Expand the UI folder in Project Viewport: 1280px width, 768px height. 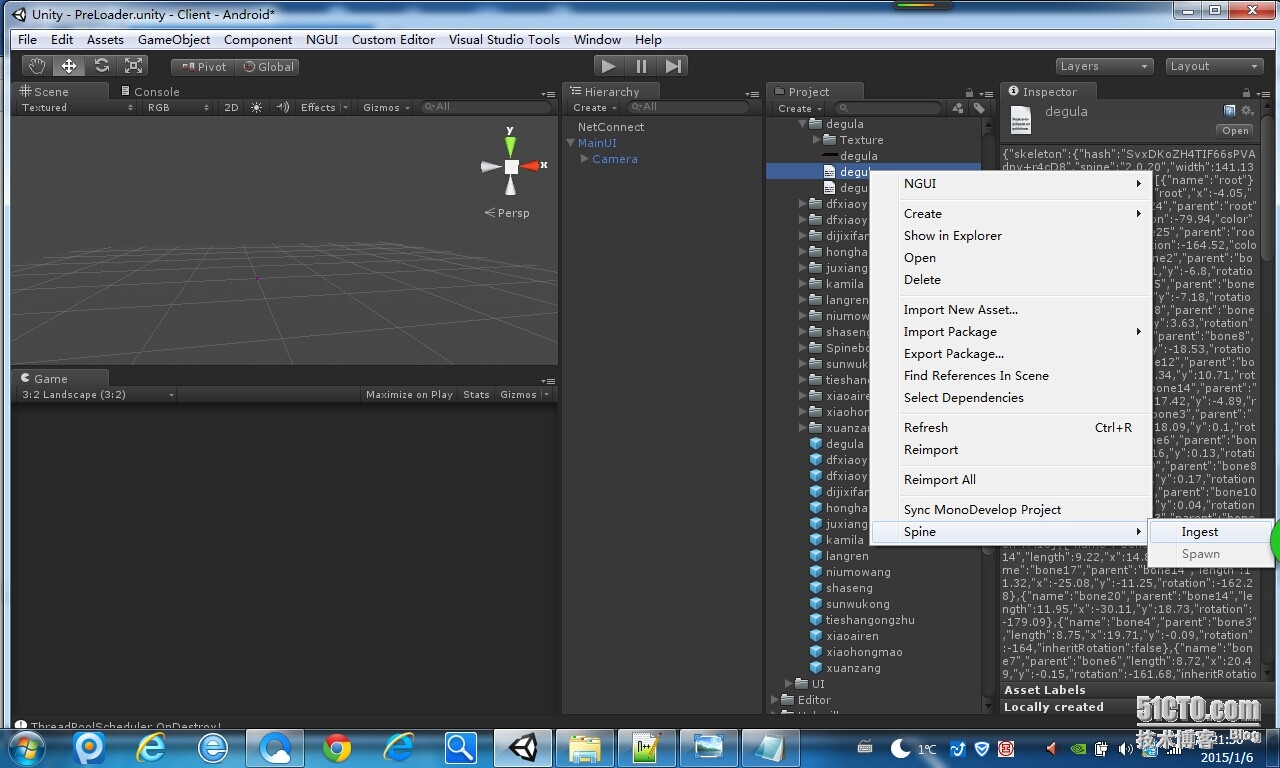click(x=789, y=684)
